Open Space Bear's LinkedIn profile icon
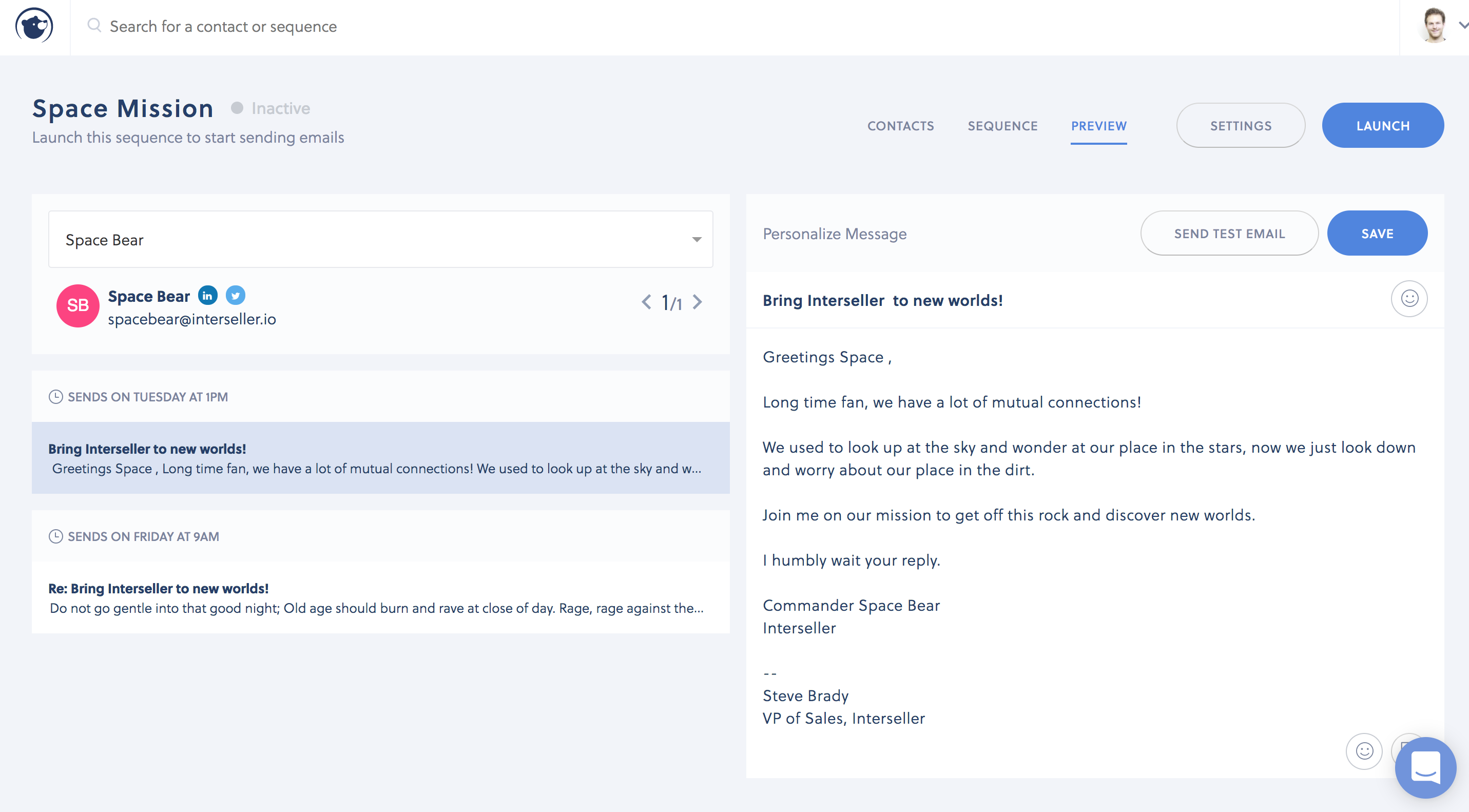The image size is (1469, 812). pyautogui.click(x=207, y=295)
